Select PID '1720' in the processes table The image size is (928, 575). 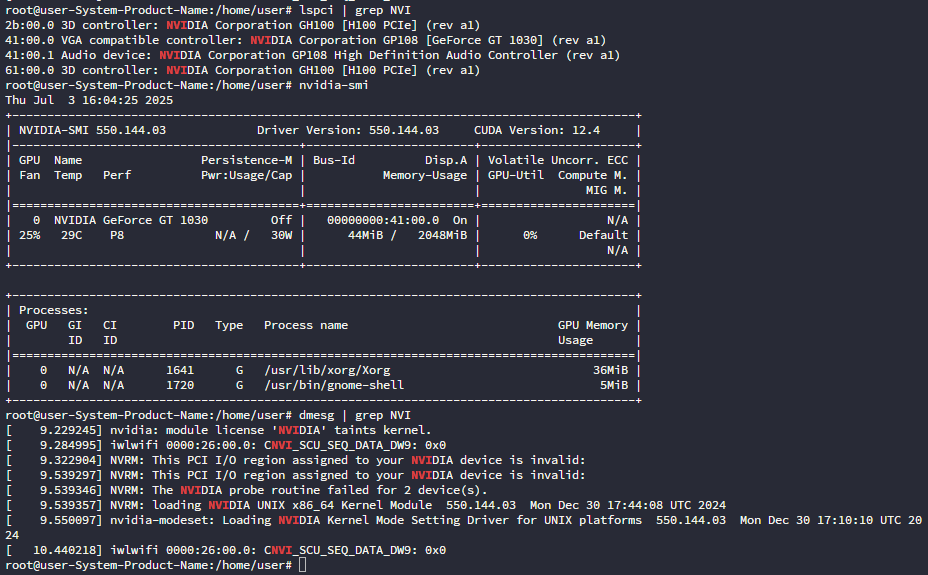coord(180,385)
